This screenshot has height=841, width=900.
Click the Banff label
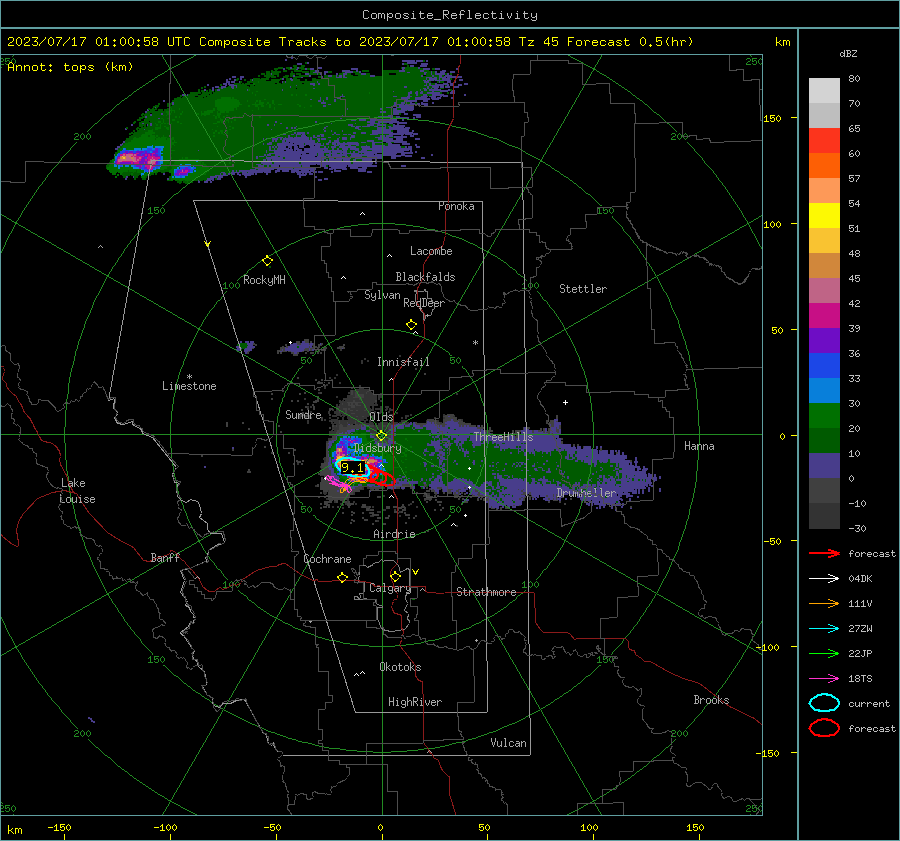coord(165,558)
